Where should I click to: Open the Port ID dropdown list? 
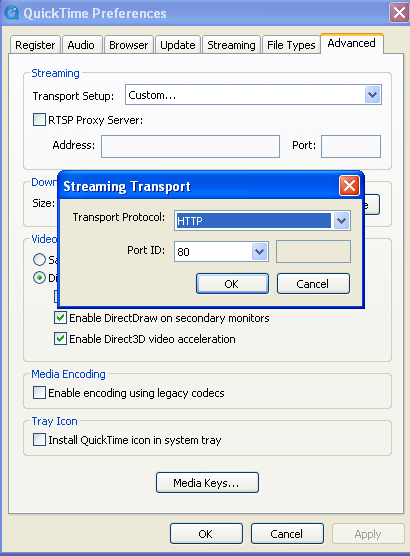click(260, 251)
